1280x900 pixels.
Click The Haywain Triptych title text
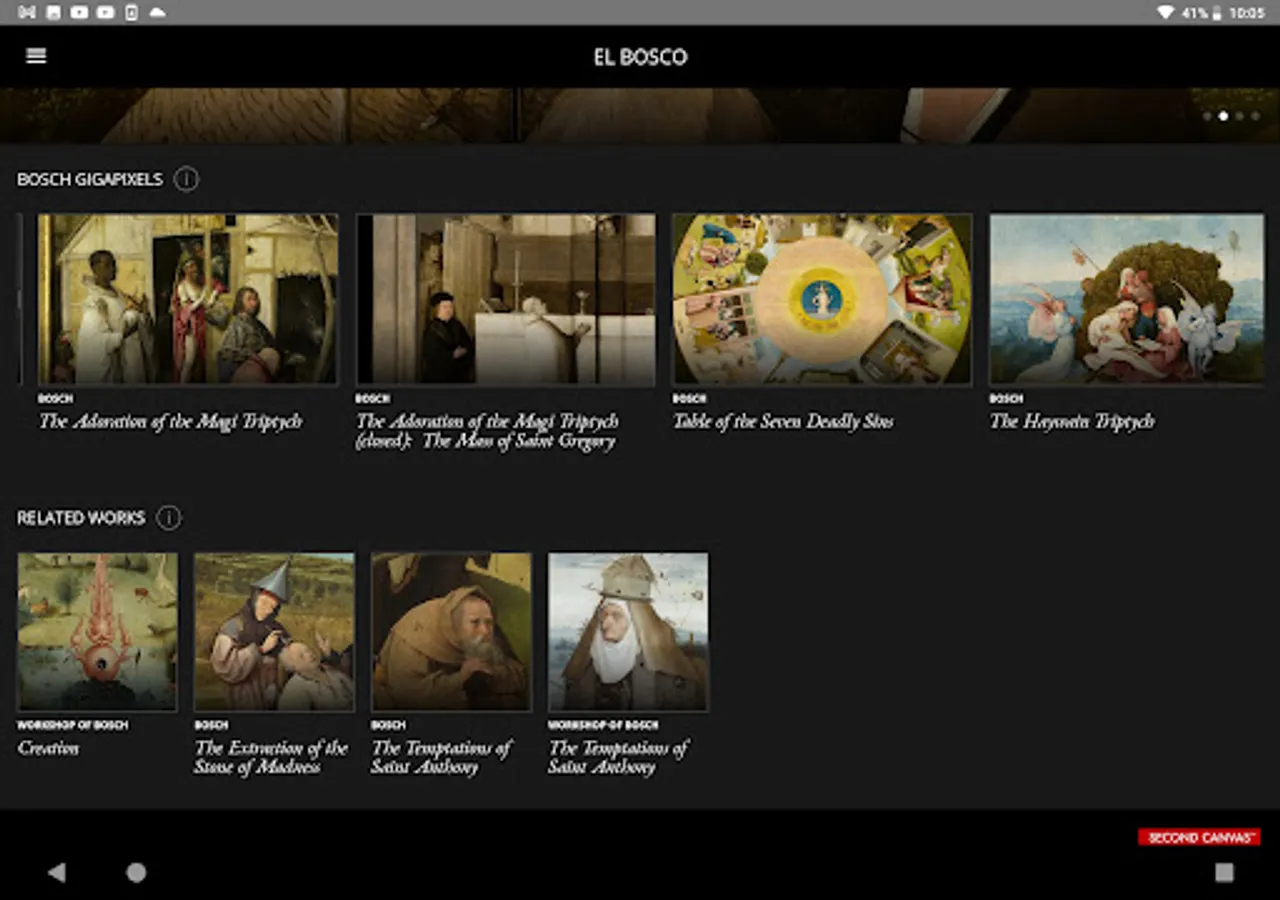[1072, 422]
